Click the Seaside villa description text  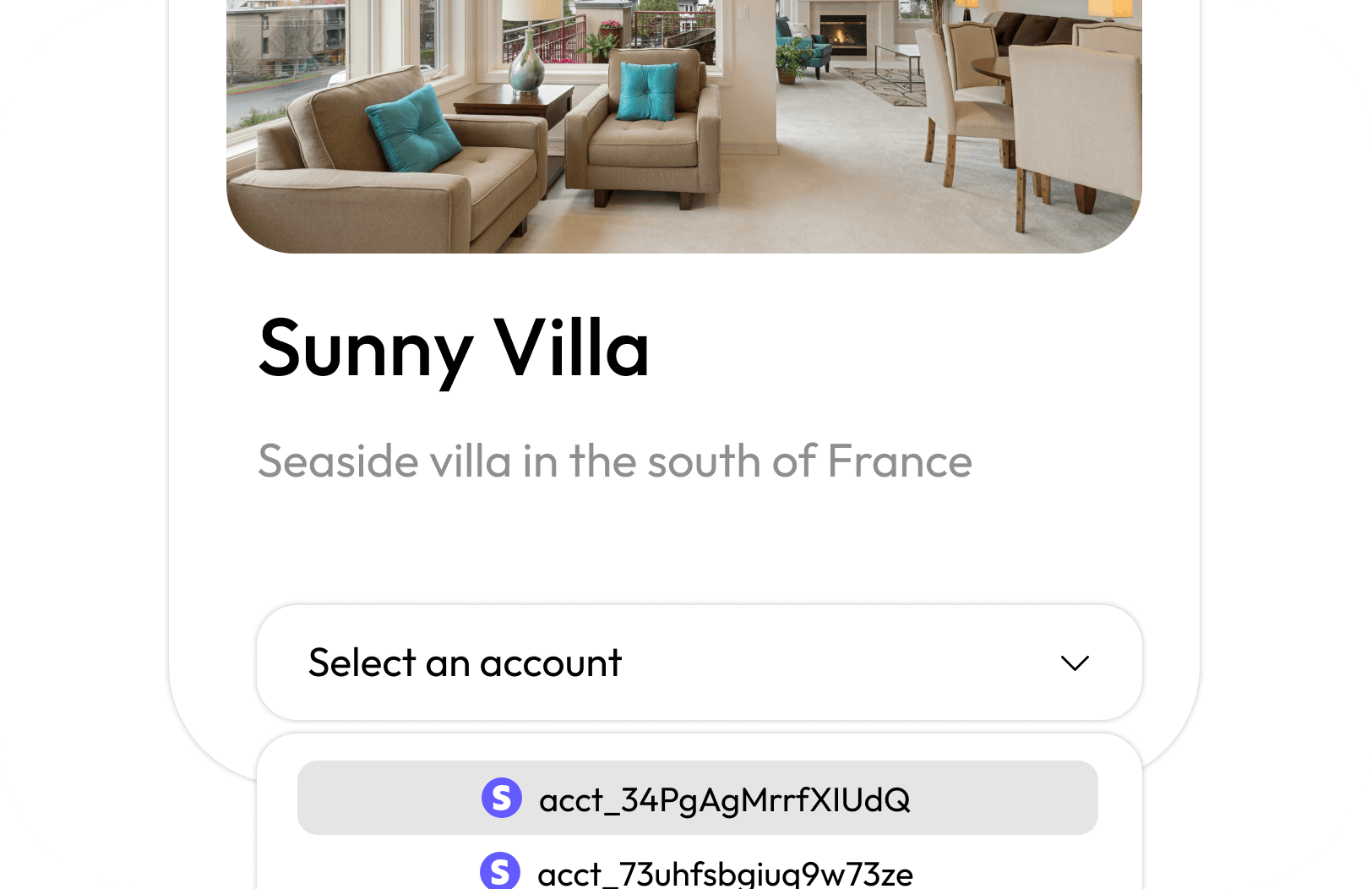pyautogui.click(x=614, y=461)
